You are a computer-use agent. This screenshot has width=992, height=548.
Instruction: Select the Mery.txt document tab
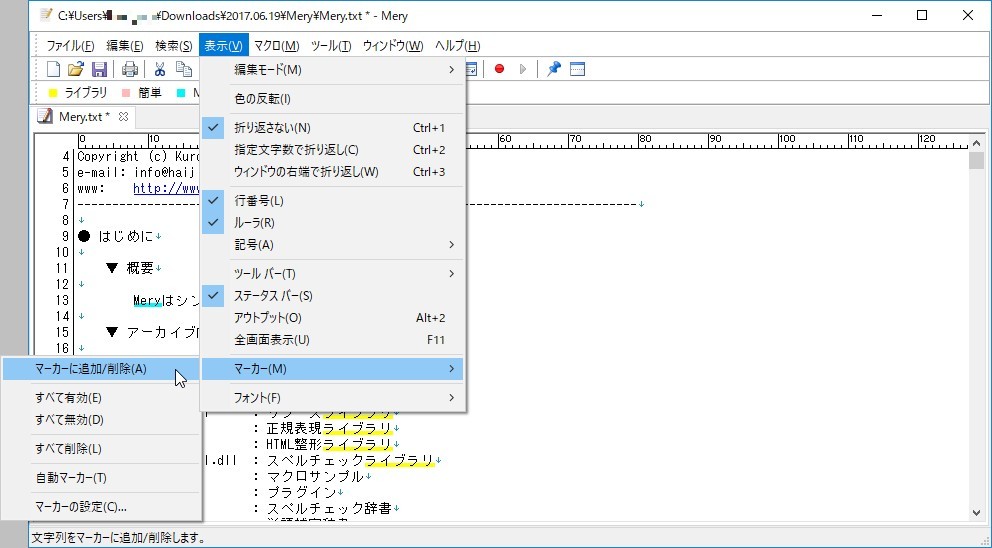pyautogui.click(x=84, y=116)
